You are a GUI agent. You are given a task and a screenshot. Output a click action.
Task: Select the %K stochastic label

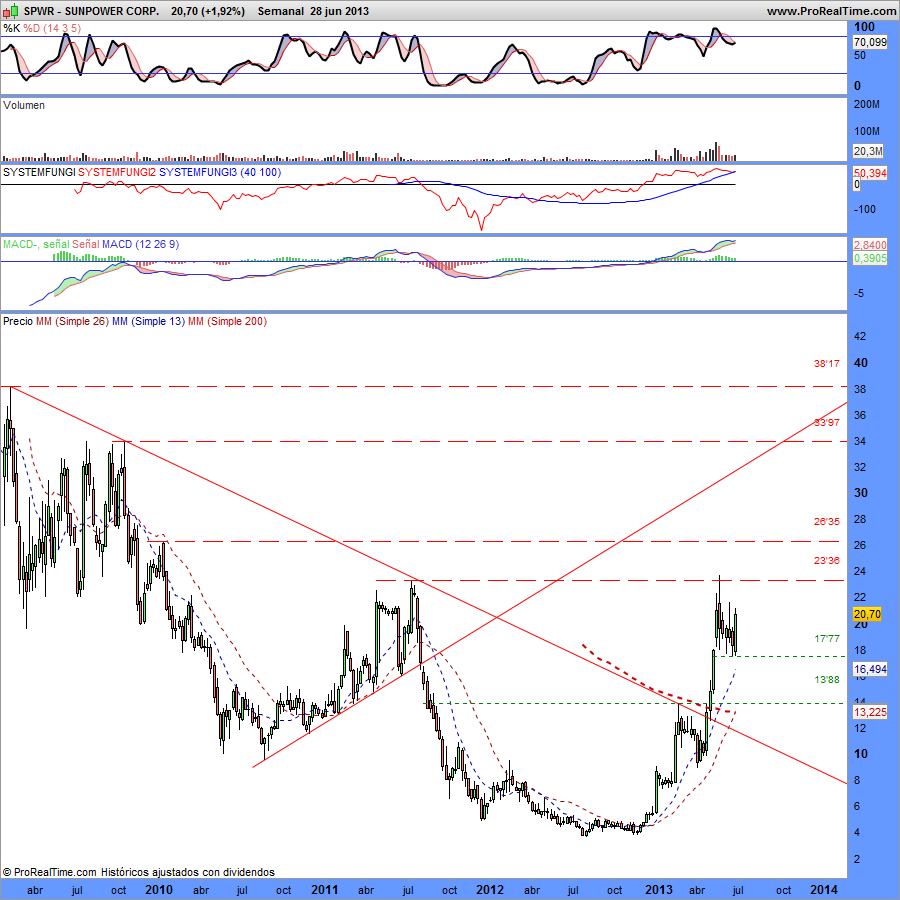point(11,28)
